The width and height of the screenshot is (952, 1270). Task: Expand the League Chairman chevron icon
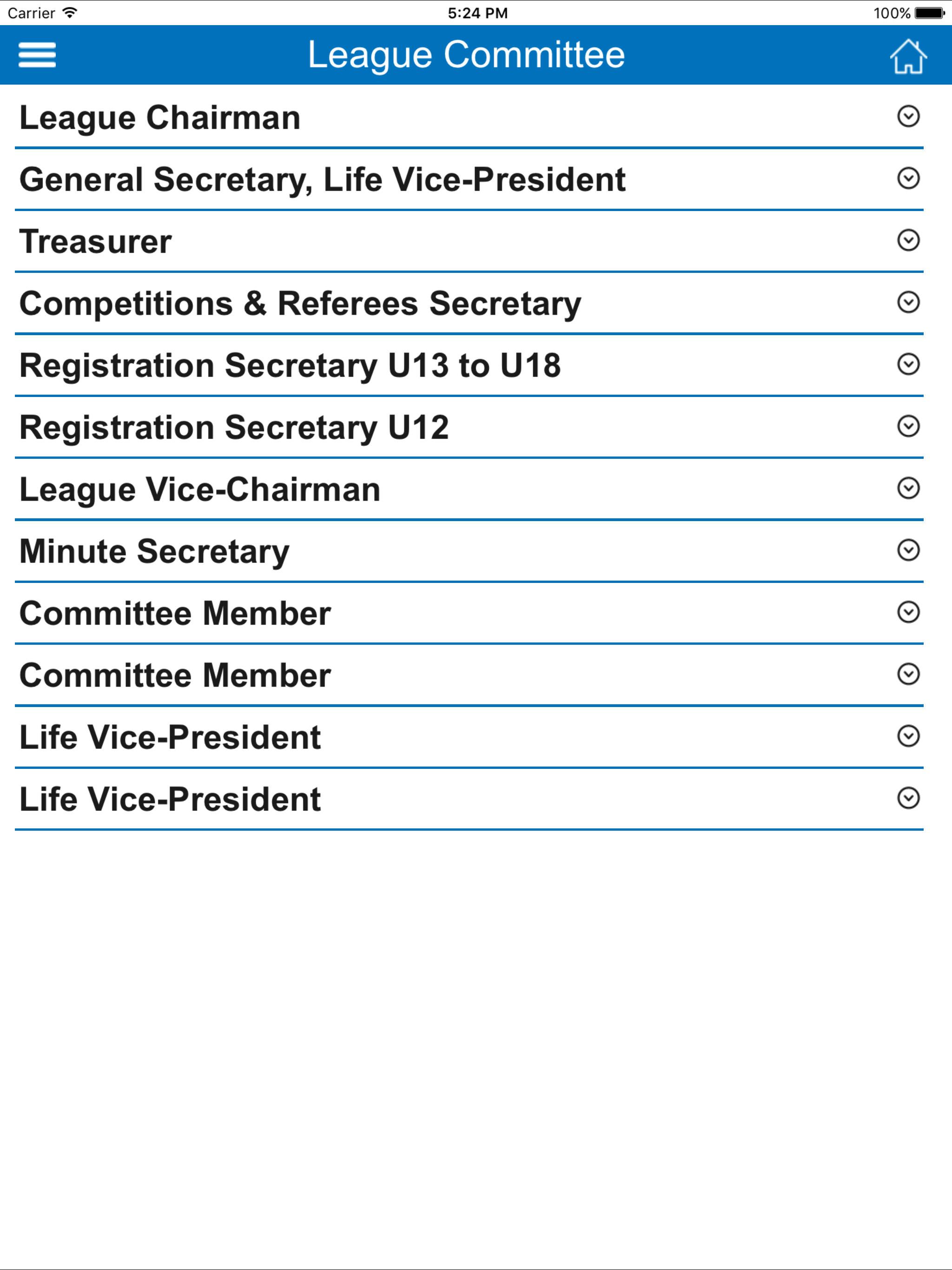[908, 117]
